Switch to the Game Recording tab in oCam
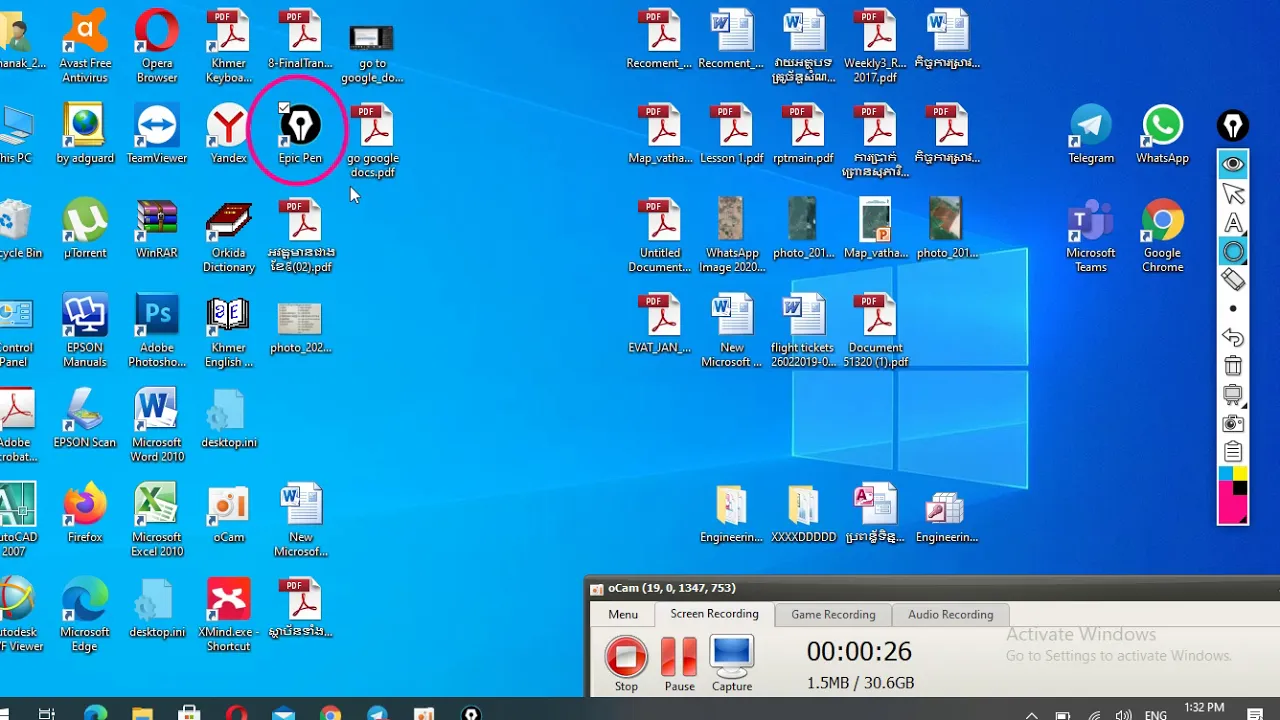This screenshot has width=1280, height=720. pos(833,615)
